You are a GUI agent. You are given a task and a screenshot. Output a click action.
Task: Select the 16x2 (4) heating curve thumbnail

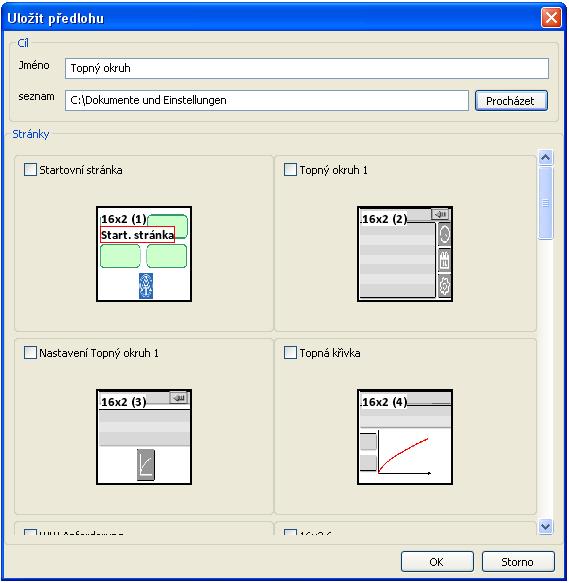(405, 437)
